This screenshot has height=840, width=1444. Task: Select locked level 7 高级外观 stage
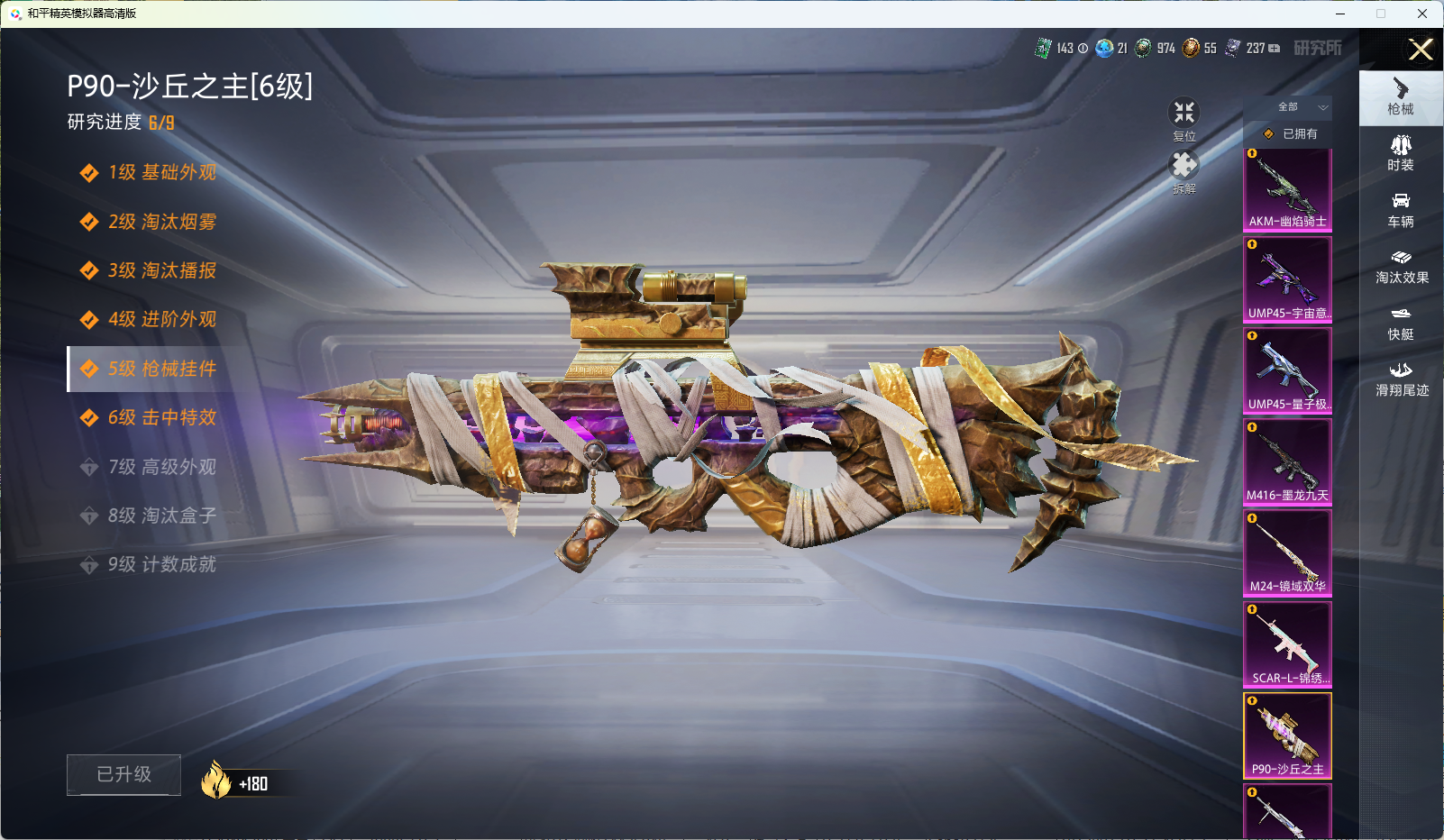pyautogui.click(x=162, y=467)
